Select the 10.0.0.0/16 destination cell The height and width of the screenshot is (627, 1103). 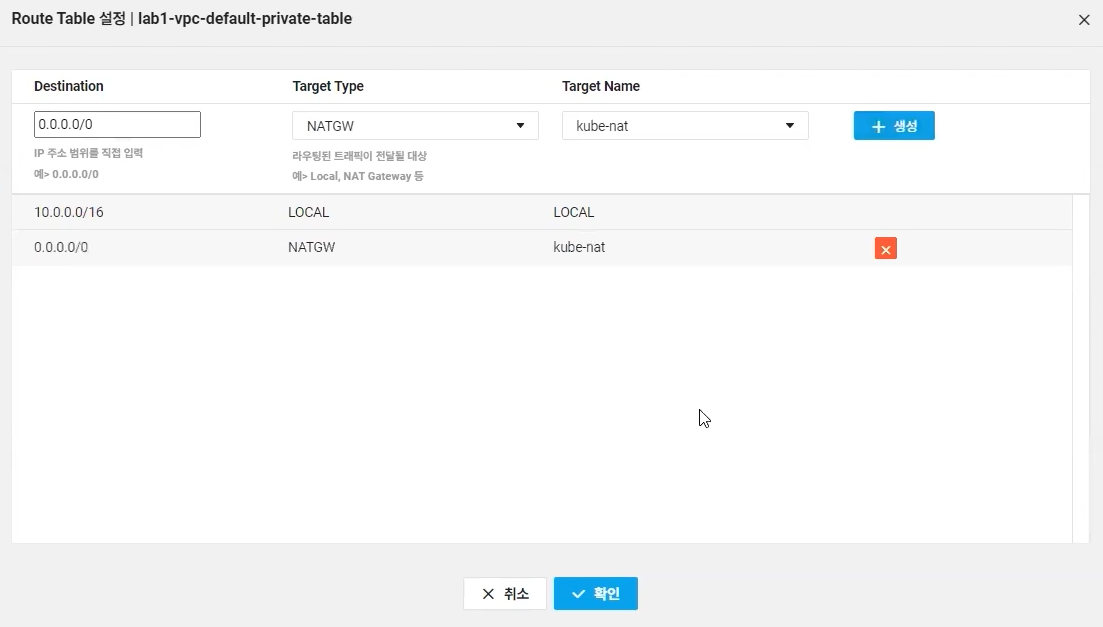pyautogui.click(x=70, y=212)
